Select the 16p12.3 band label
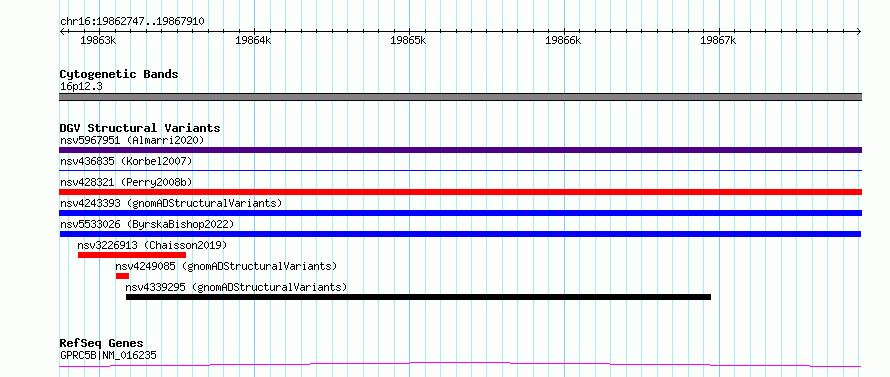The width and height of the screenshot is (890, 377). pos(81,87)
